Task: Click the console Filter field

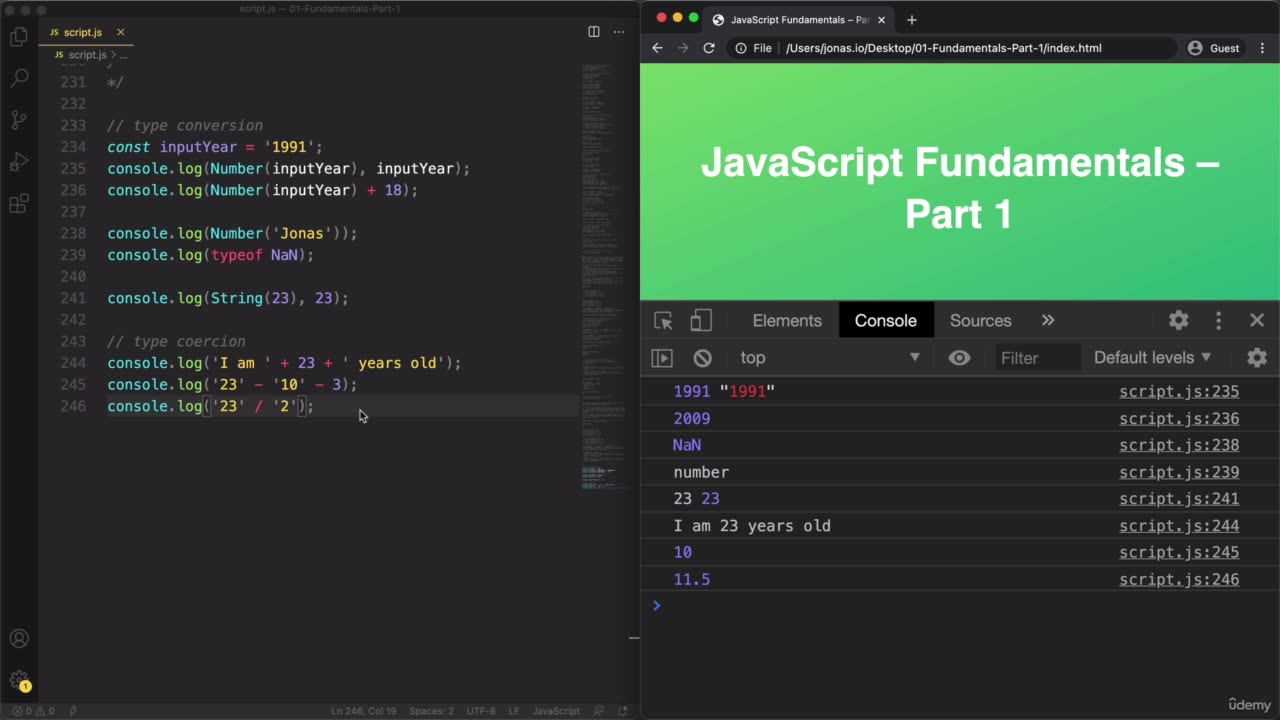Action: click(x=1036, y=358)
